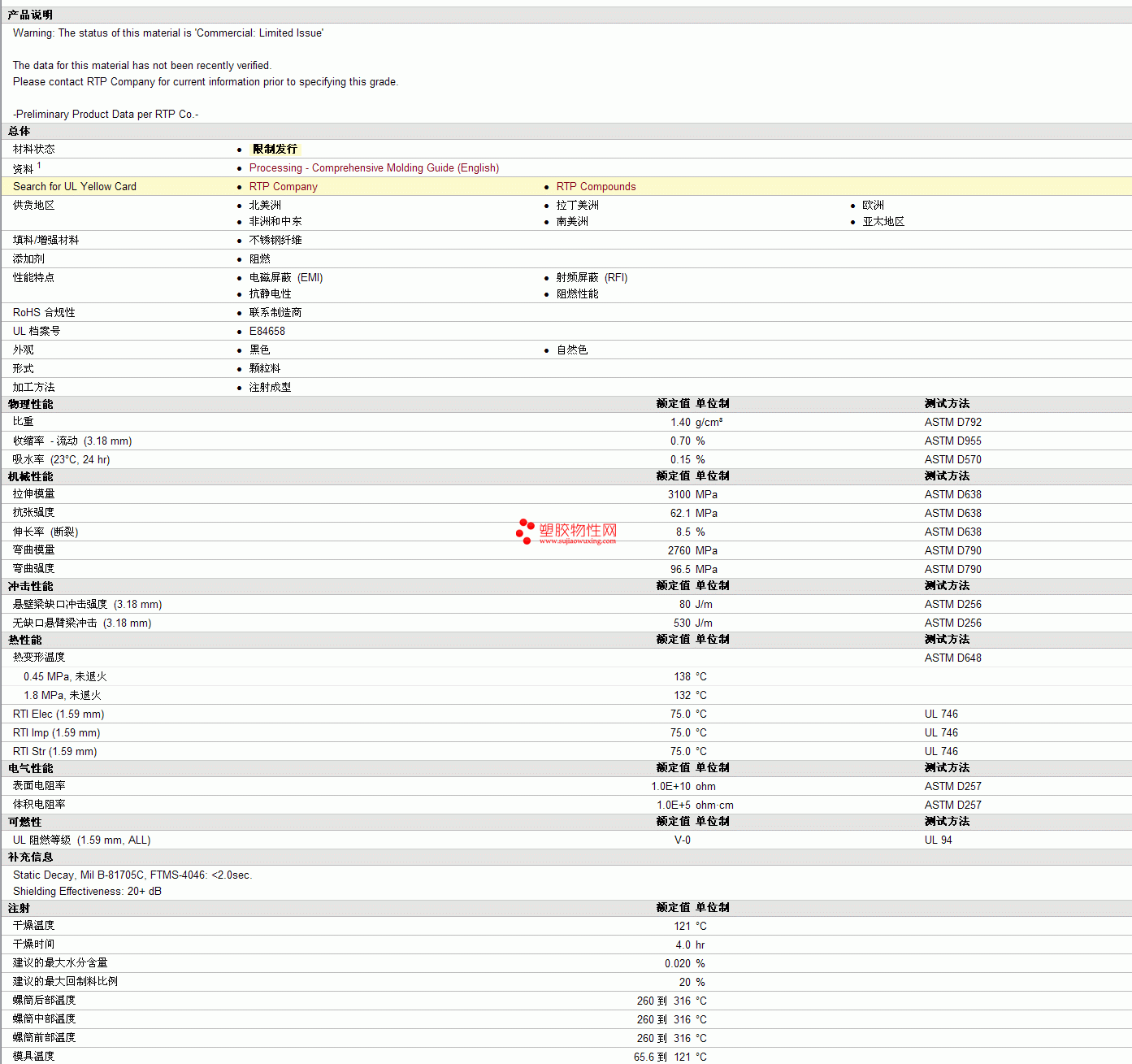1132x1064 pixels.
Task: Click ASTM D792 test method
Action: [x=952, y=423]
